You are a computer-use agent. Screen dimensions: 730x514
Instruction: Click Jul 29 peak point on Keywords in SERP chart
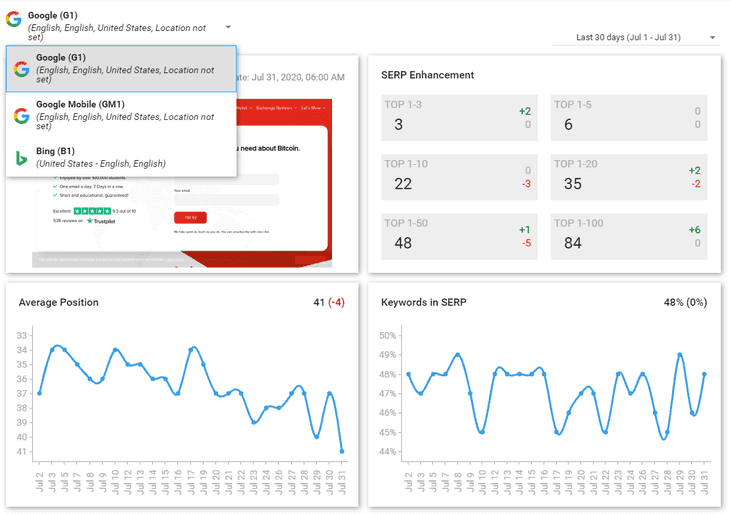(x=680, y=355)
